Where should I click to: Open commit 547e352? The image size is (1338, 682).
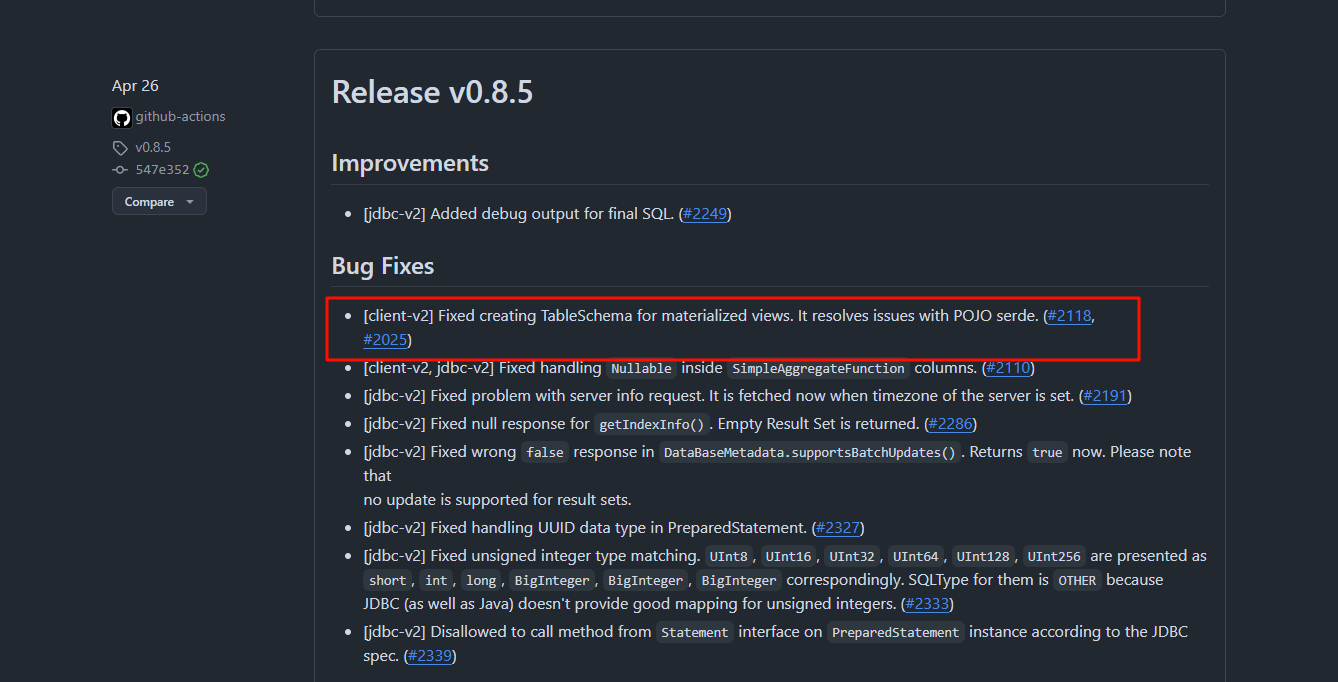162,170
